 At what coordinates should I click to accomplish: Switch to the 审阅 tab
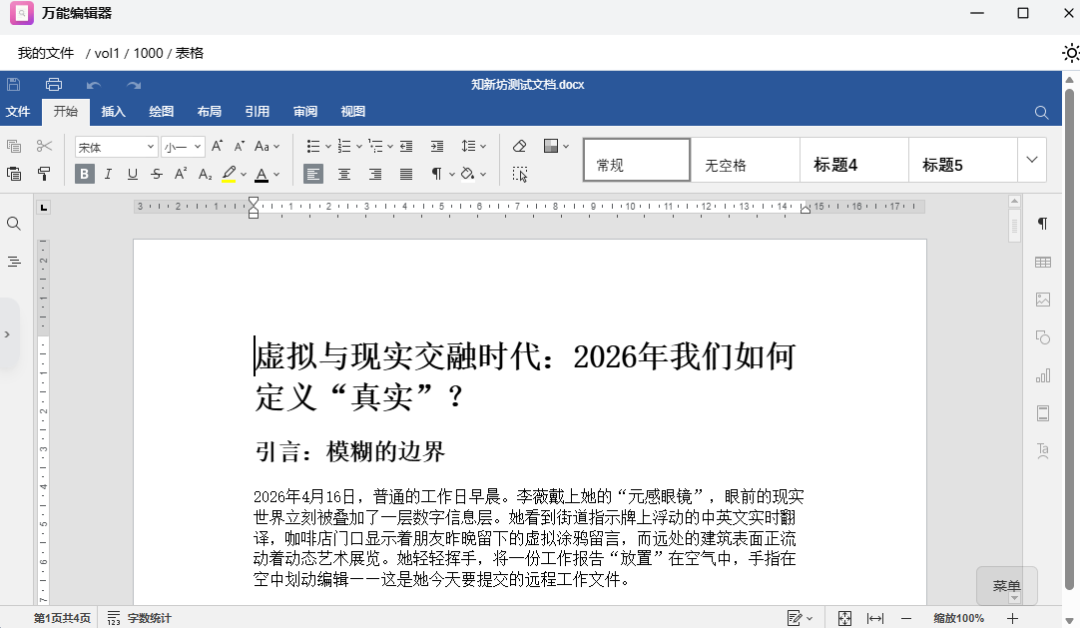coord(305,112)
